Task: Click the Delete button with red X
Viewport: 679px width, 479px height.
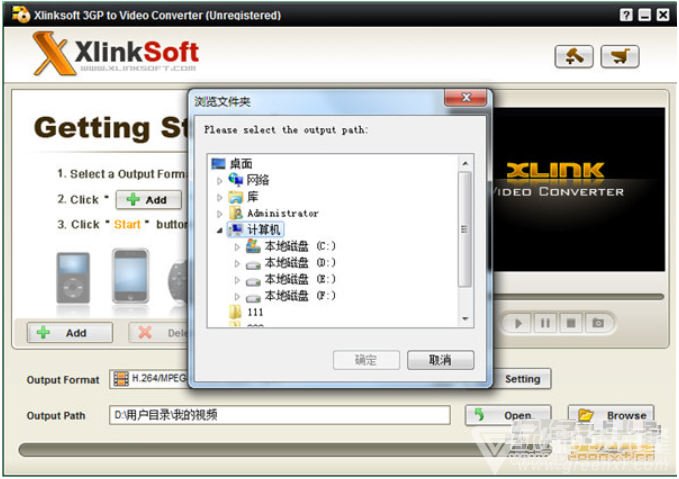Action: [159, 333]
